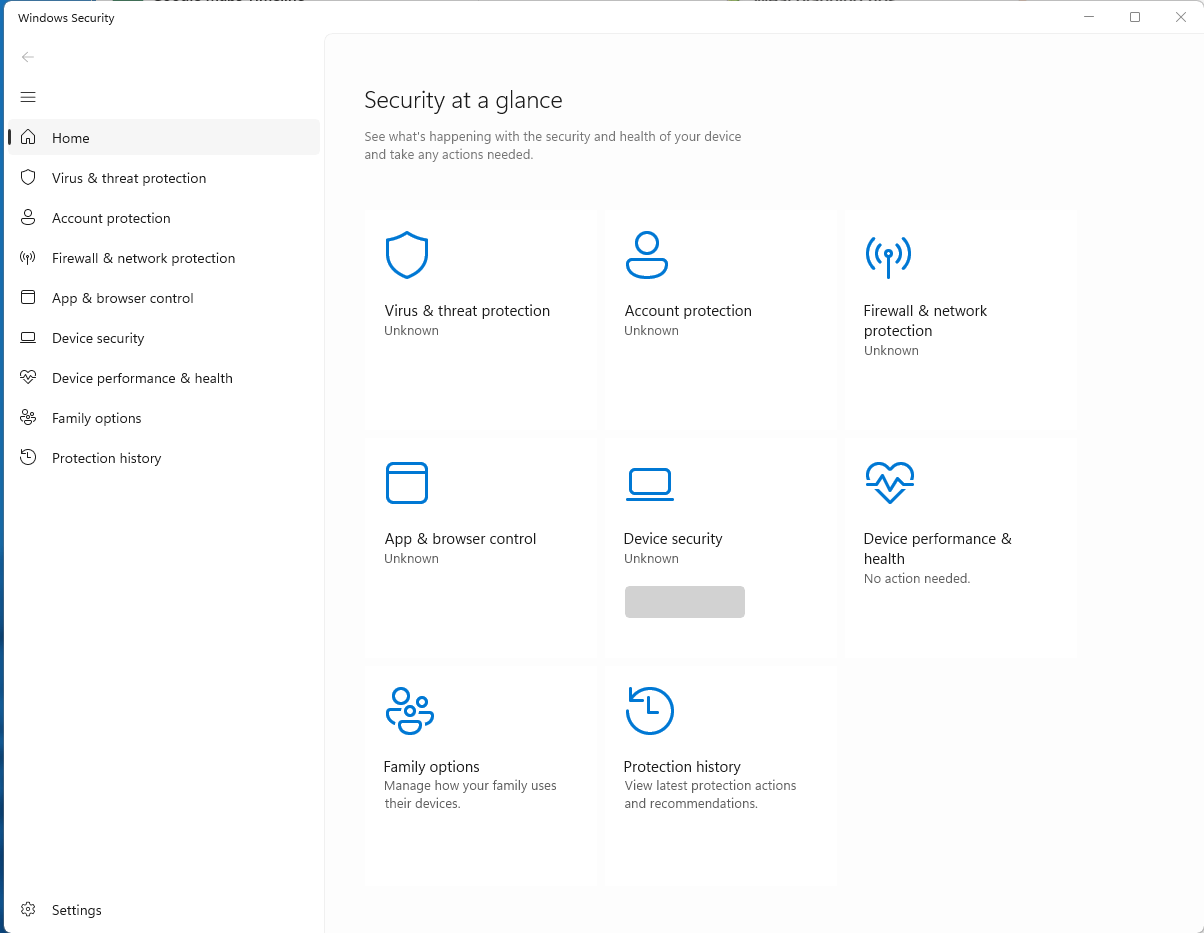Click the Windows Security window title text
Image resolution: width=1204 pixels, height=933 pixels.
[x=66, y=17]
